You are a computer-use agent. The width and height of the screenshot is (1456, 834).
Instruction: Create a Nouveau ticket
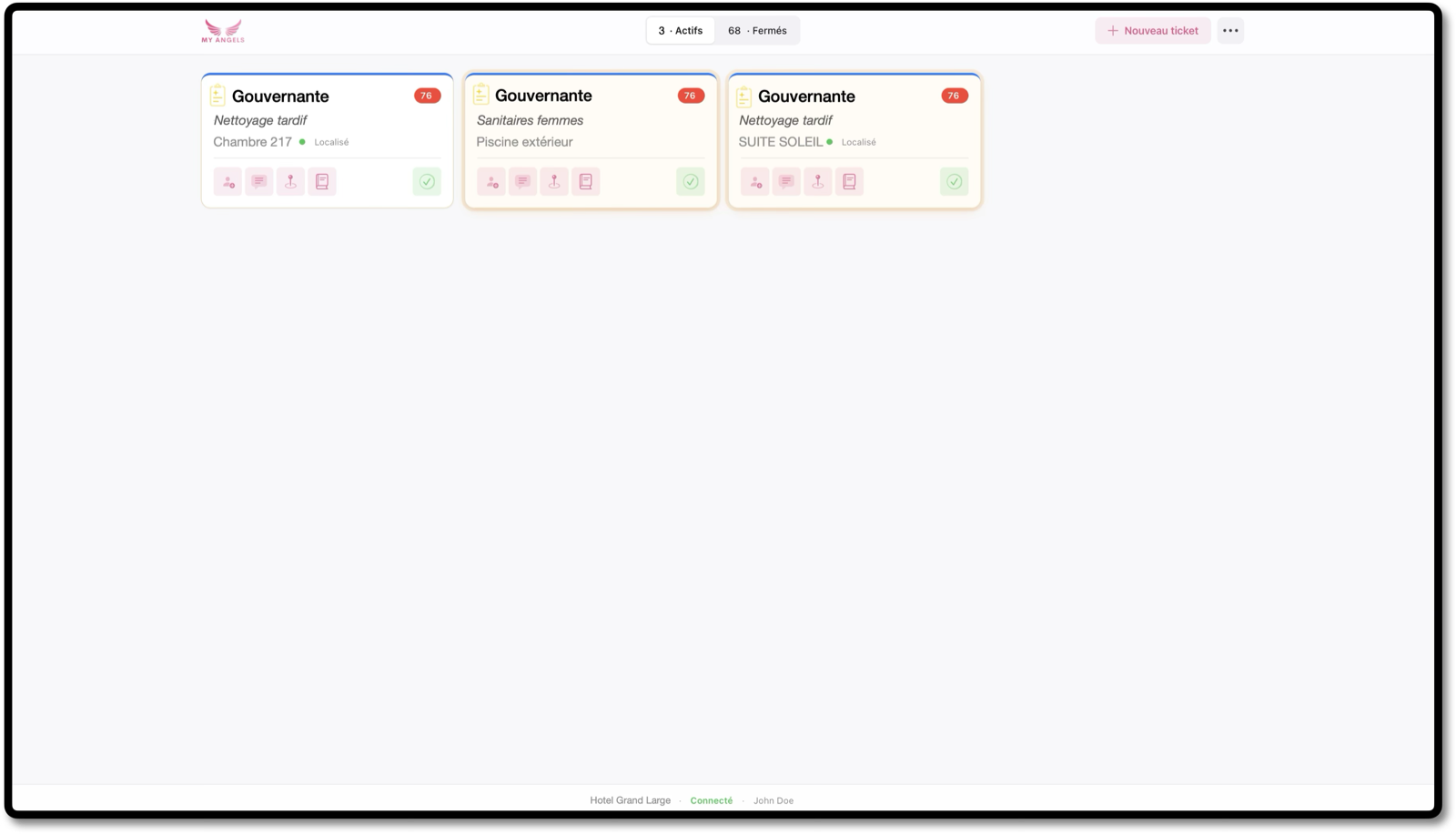(x=1153, y=31)
